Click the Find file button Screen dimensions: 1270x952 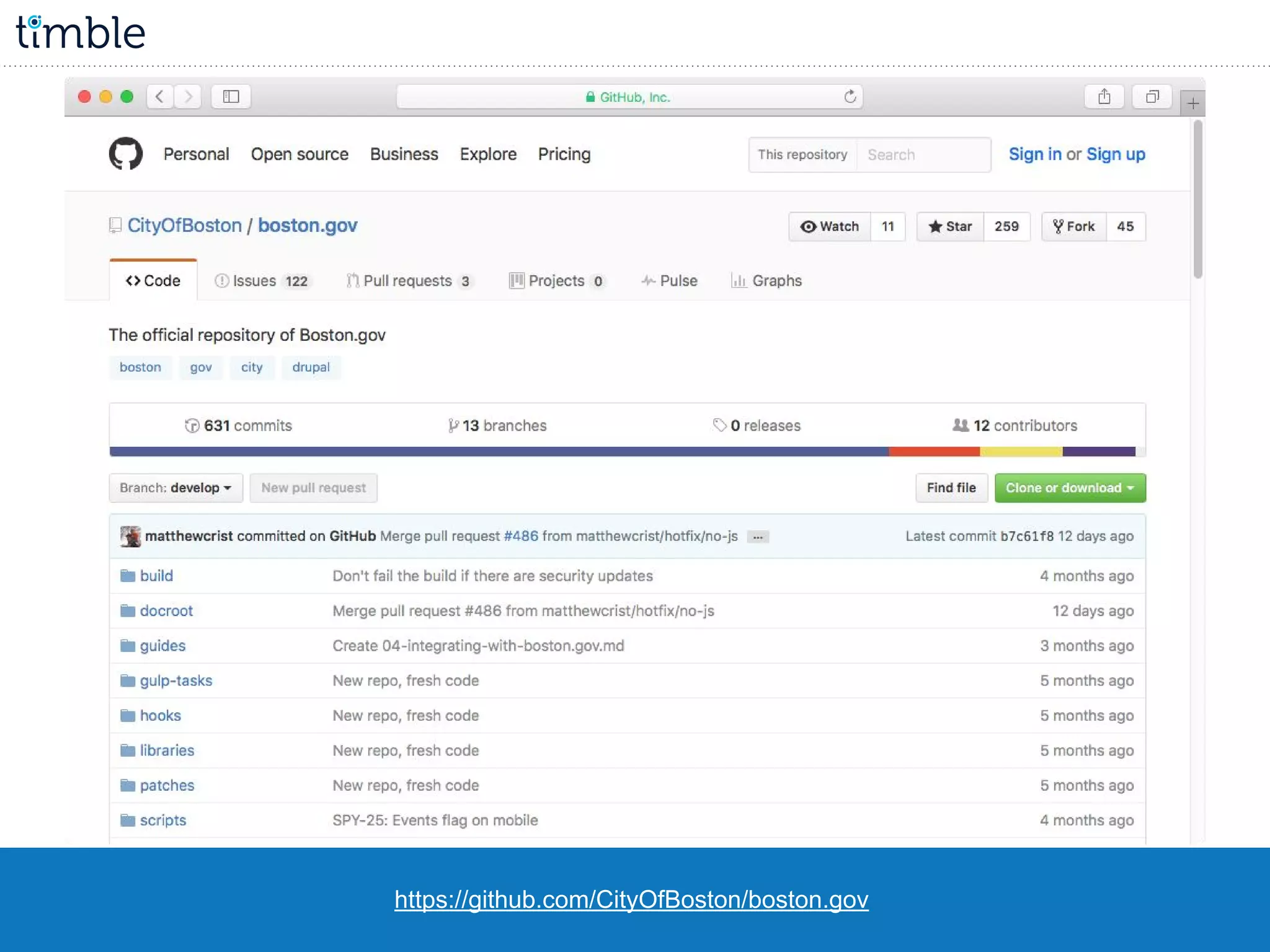click(951, 488)
